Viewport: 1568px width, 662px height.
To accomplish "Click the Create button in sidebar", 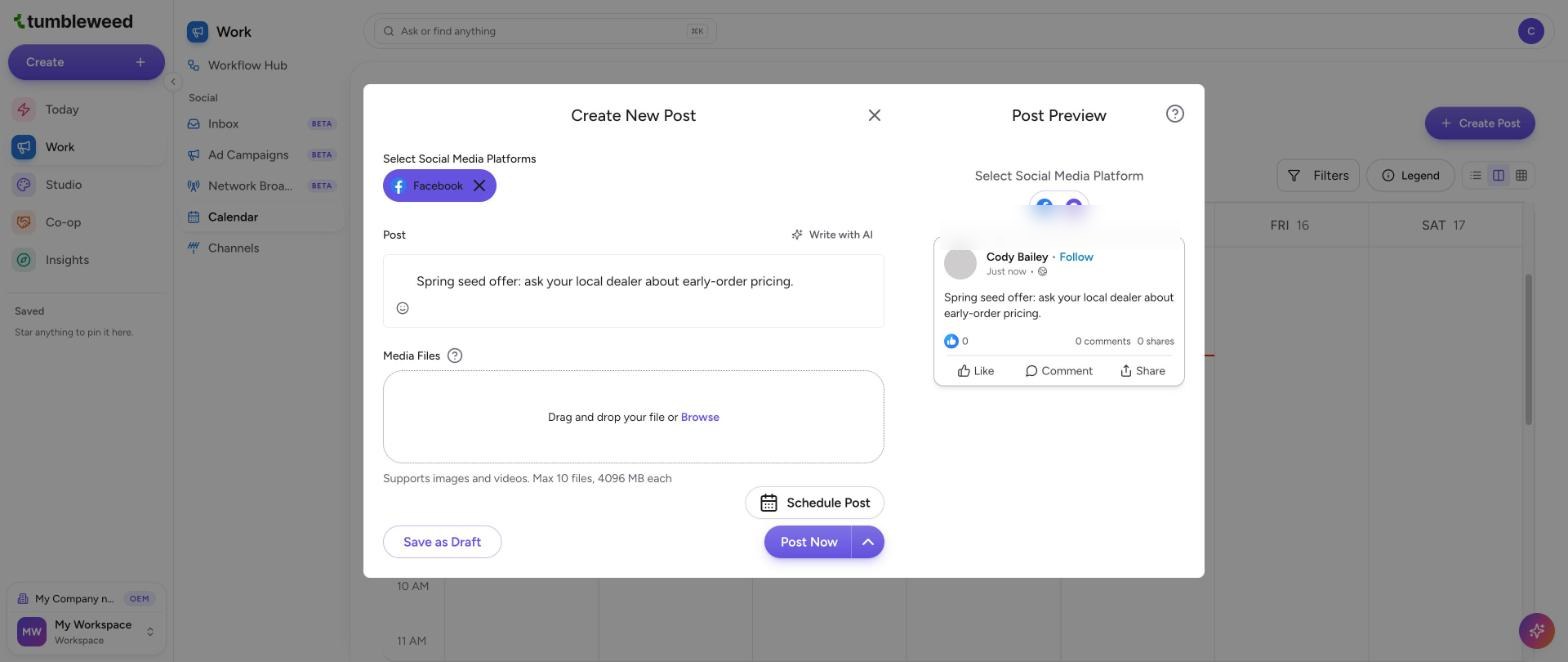I will click(86, 62).
